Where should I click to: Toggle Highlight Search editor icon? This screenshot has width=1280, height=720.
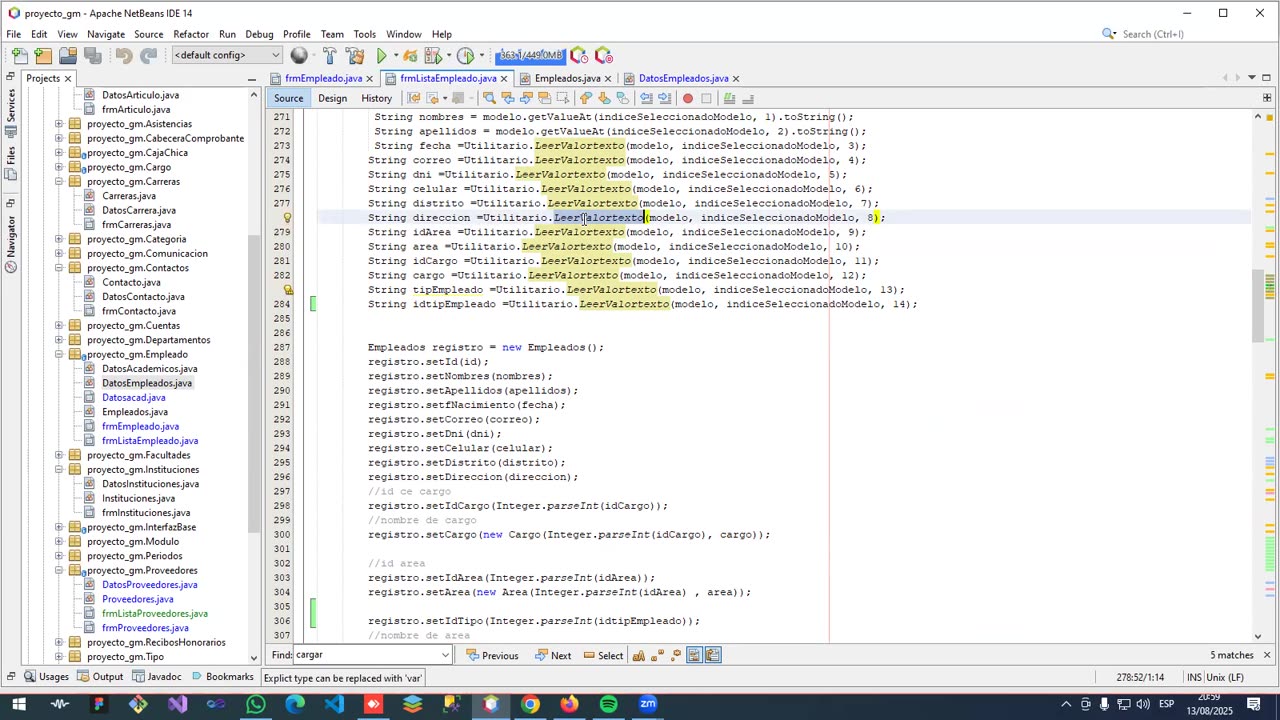[x=544, y=98]
